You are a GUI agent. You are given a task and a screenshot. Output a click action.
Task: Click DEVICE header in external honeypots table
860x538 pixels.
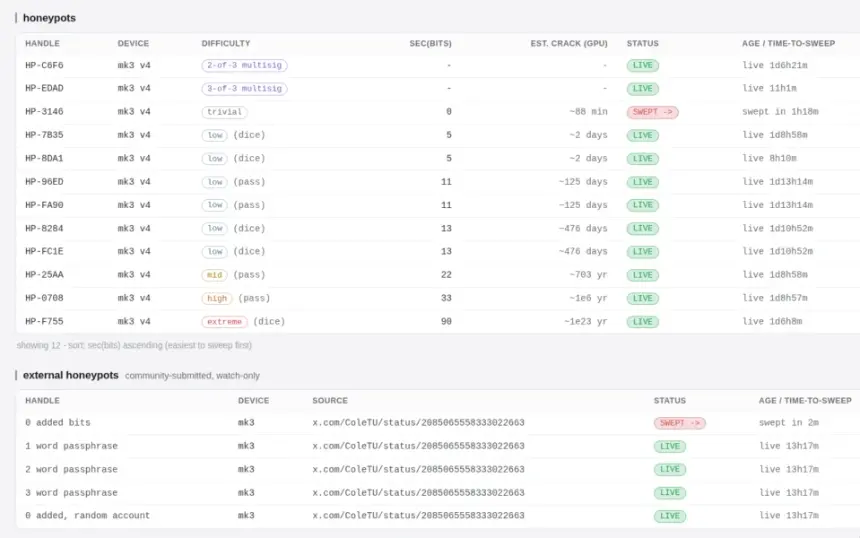pos(253,400)
